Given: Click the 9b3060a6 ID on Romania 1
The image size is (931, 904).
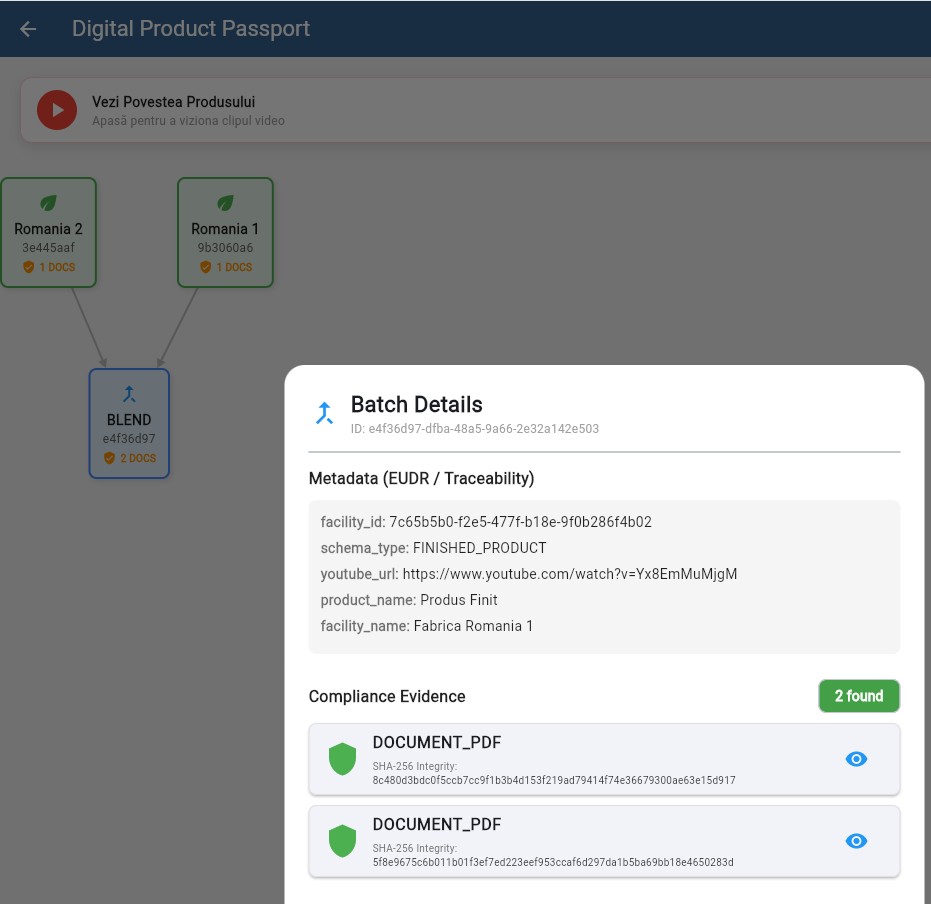Looking at the screenshot, I should [225, 248].
